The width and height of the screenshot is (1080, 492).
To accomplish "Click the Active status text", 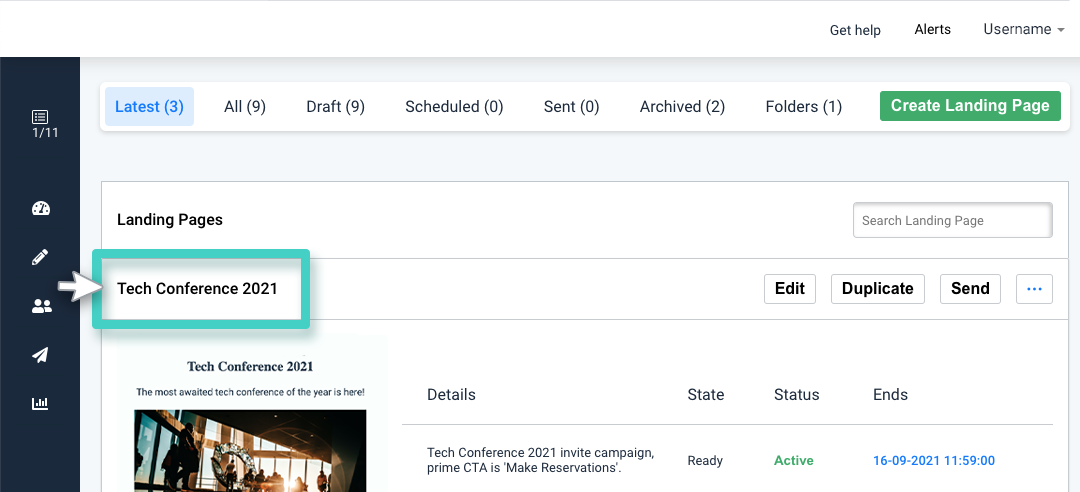I will (793, 460).
